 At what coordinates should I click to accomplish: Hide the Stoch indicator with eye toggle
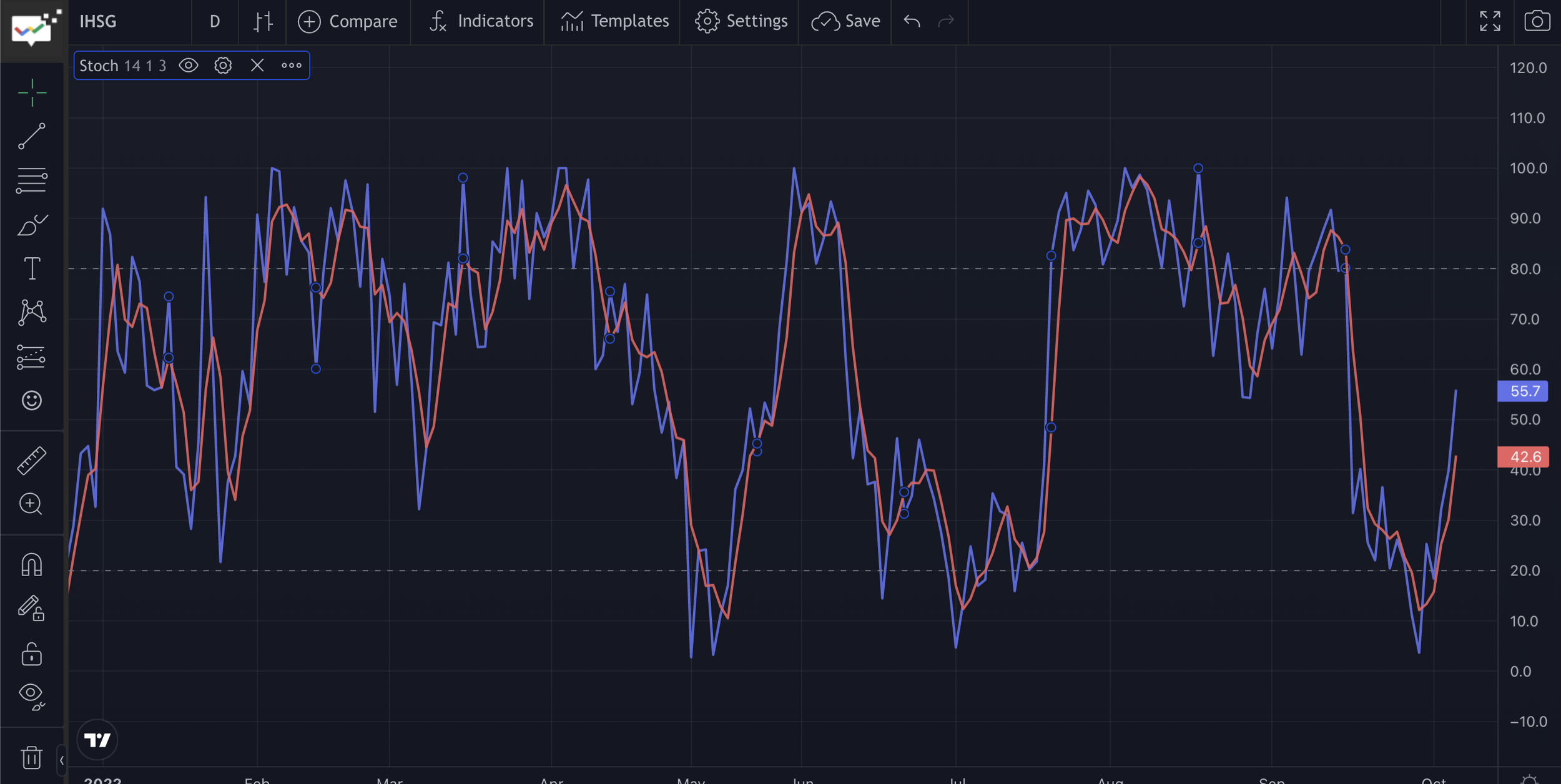pos(189,65)
